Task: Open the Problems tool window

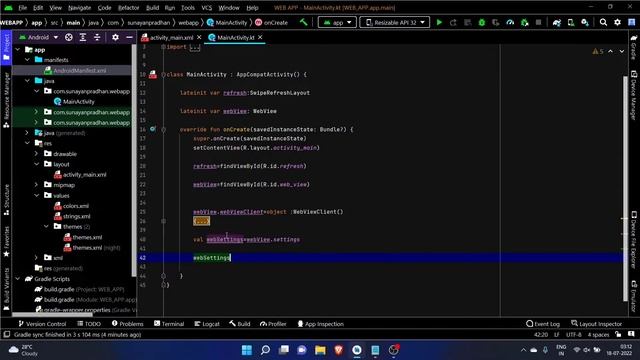Action: 127,324
